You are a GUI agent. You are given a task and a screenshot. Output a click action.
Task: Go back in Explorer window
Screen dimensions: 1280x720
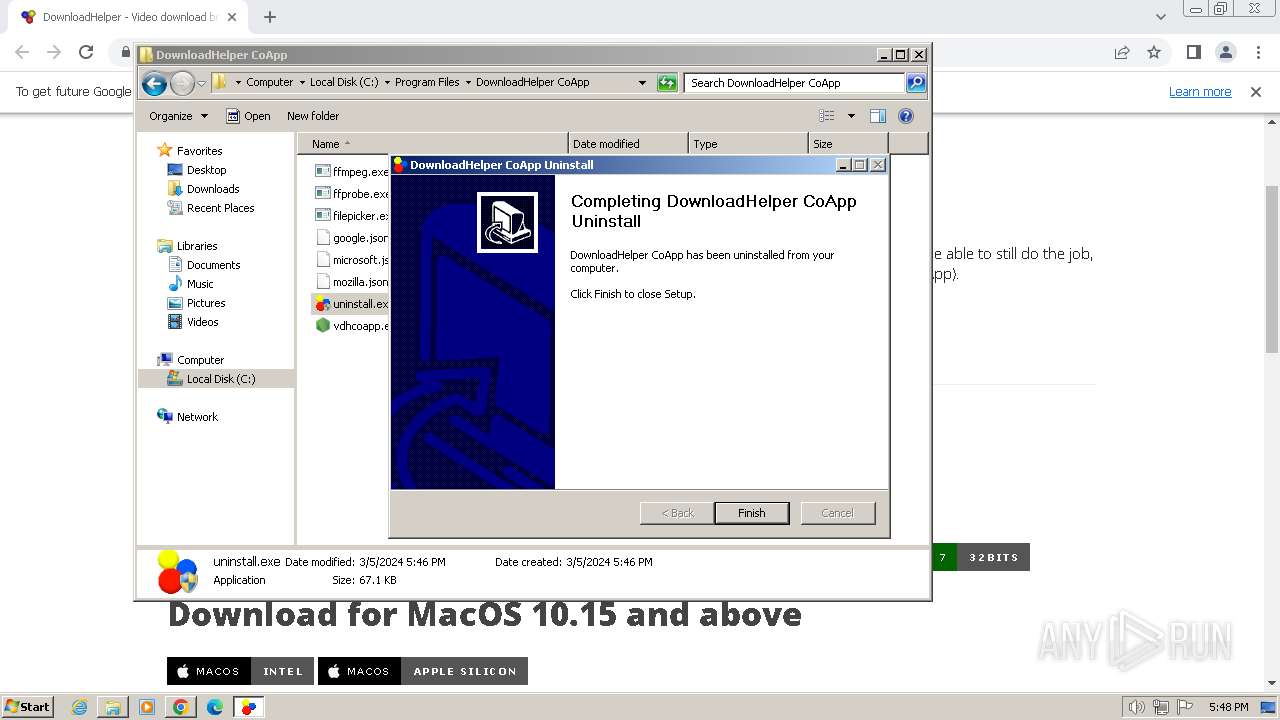(x=154, y=83)
